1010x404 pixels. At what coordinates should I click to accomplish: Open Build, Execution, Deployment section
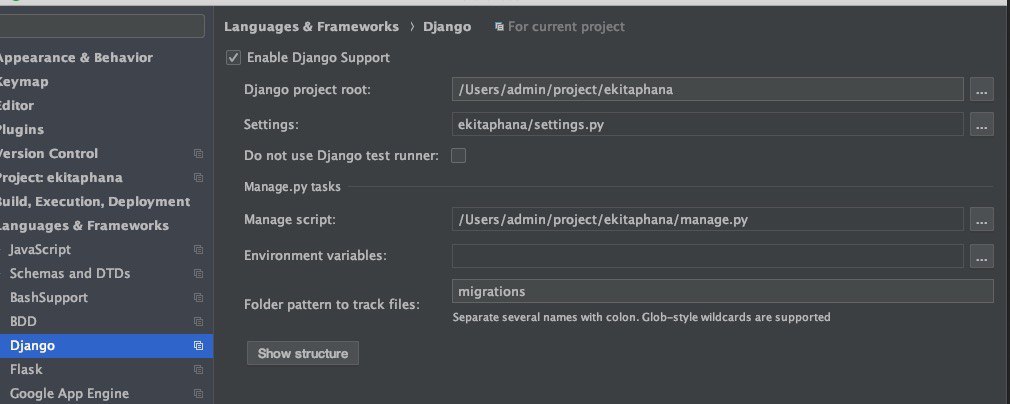pos(94,202)
